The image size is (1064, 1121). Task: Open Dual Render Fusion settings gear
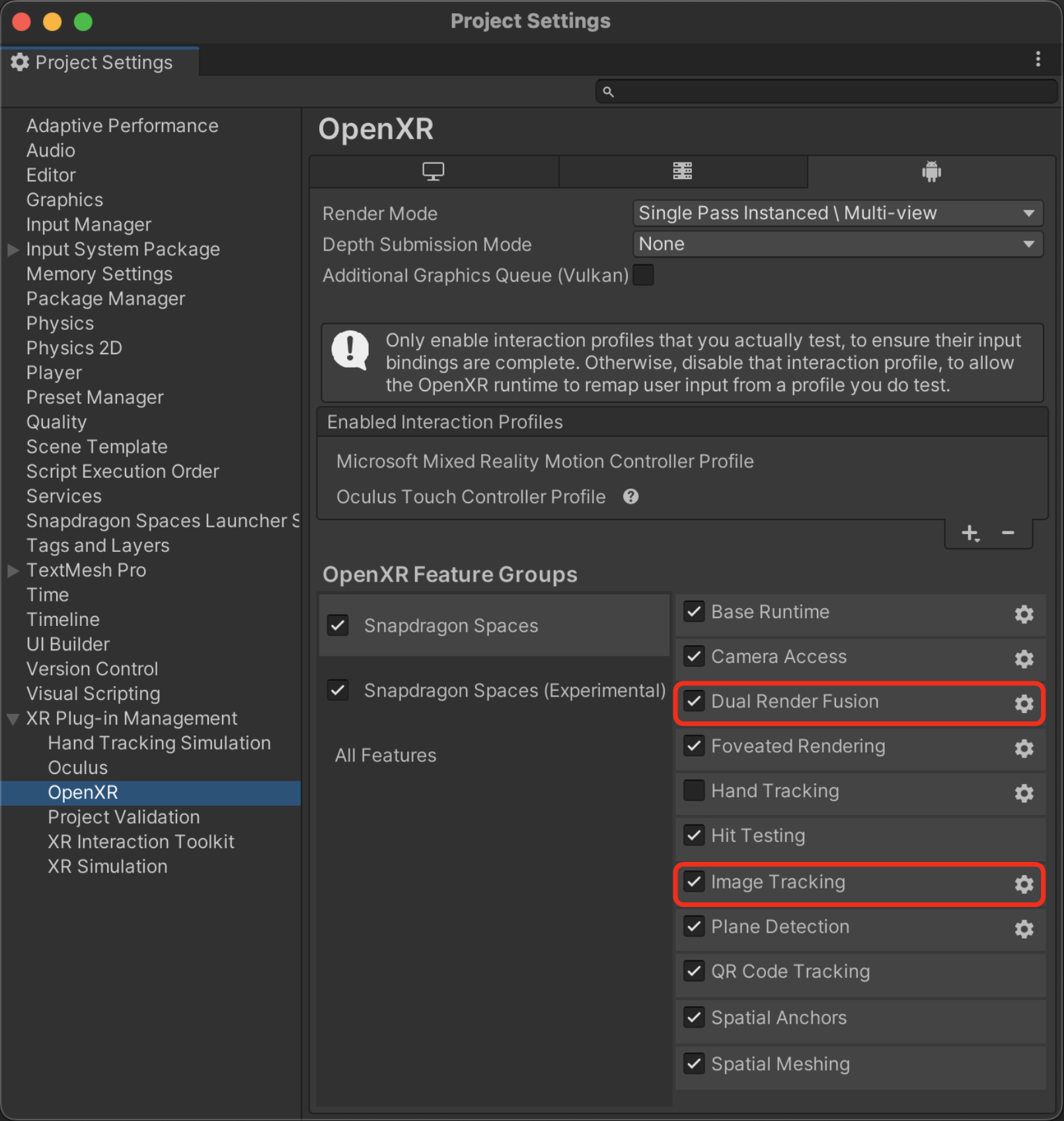coord(1024,703)
